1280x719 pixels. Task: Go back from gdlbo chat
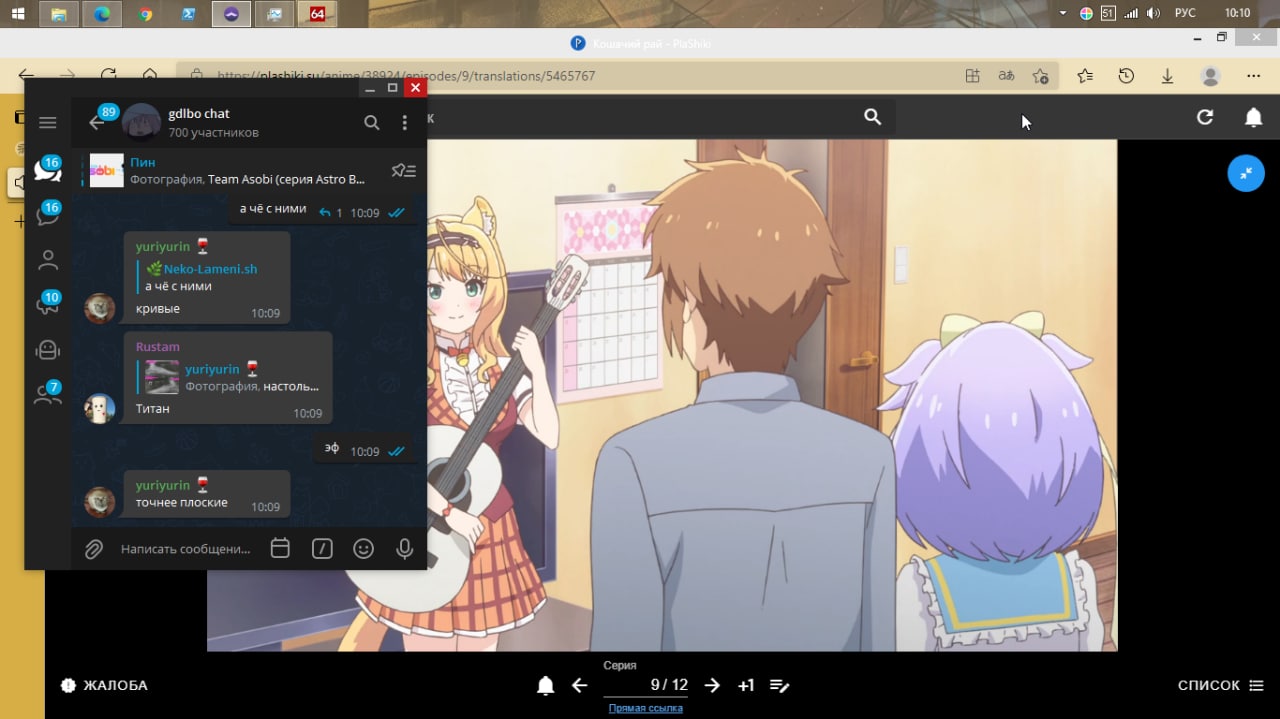point(96,122)
